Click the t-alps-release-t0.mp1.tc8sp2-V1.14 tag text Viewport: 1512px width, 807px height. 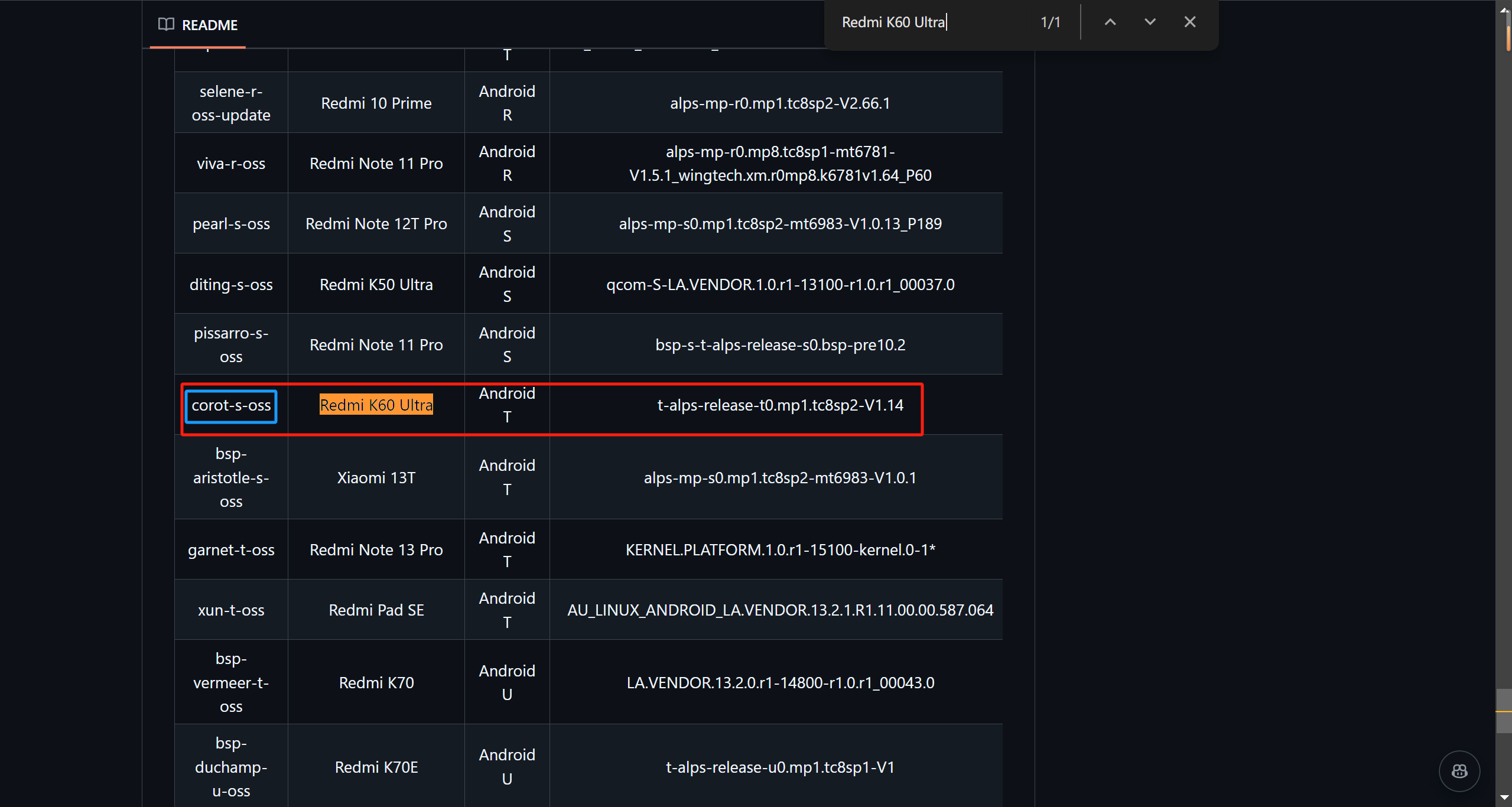780,405
